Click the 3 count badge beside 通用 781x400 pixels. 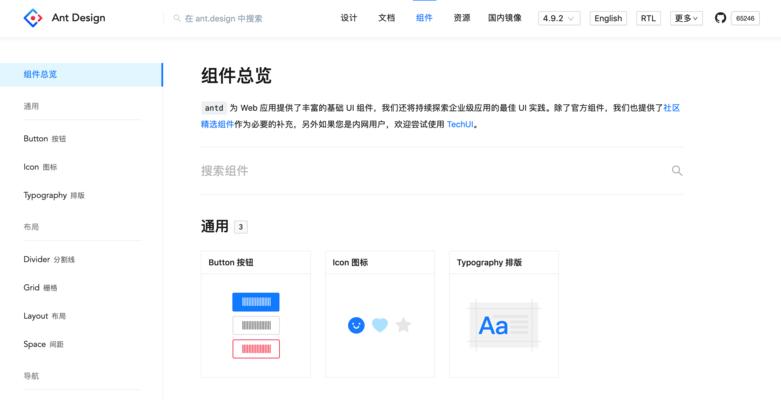(241, 227)
